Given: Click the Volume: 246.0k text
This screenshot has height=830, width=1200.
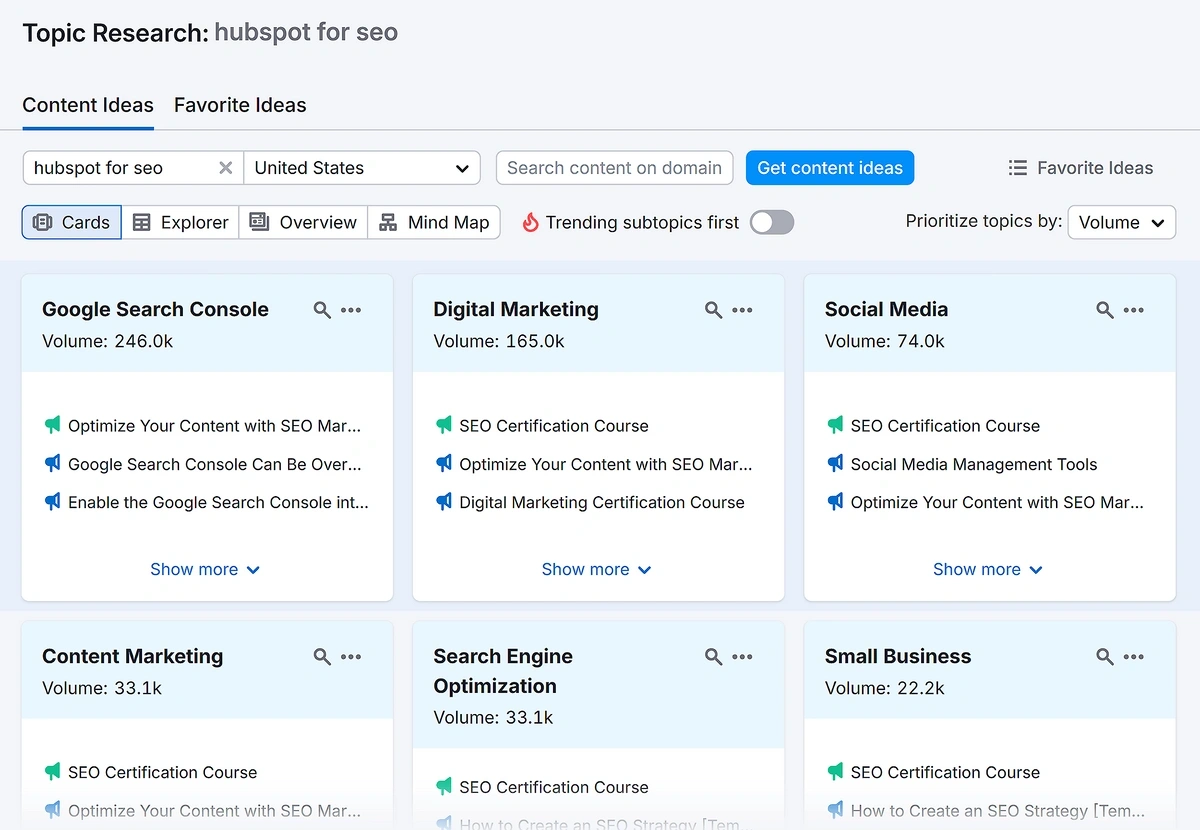Looking at the screenshot, I should tap(108, 341).
